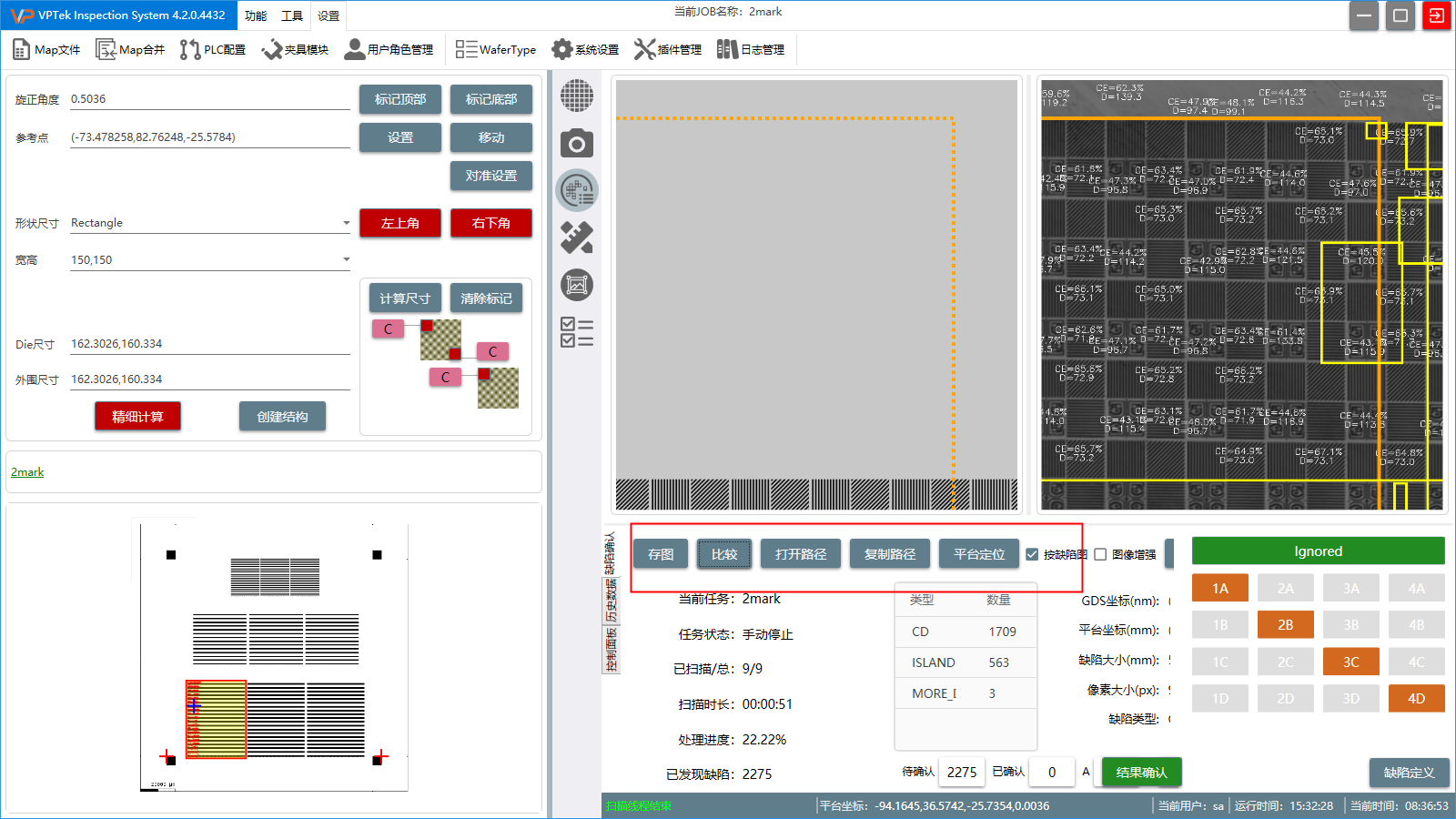
Task: Open PLC配置 toolbar item
Action: [213, 49]
